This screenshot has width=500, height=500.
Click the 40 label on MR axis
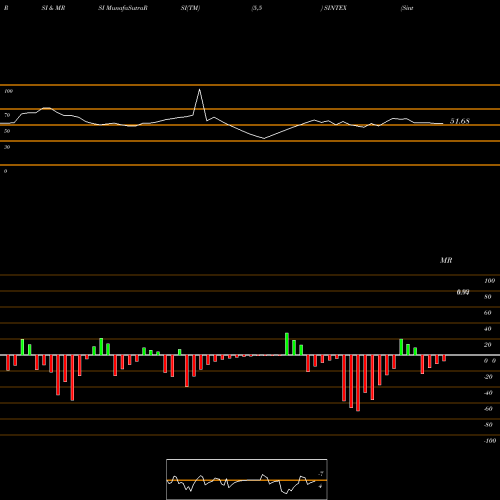click(488, 329)
